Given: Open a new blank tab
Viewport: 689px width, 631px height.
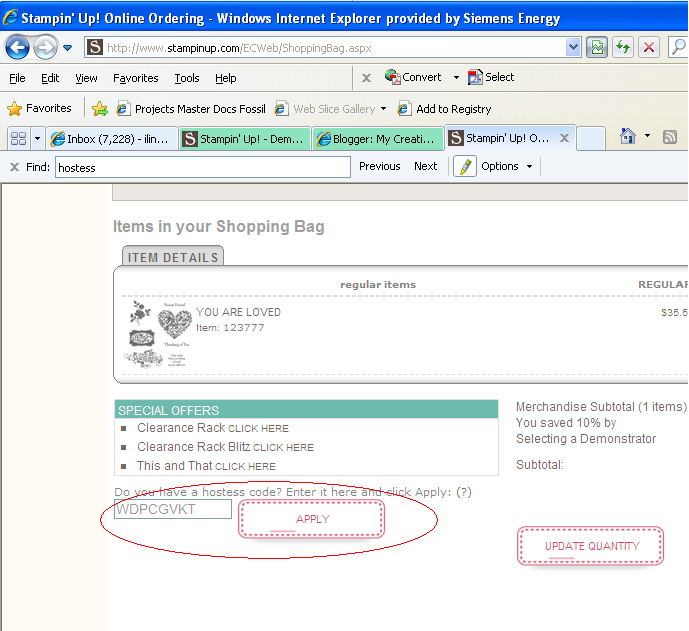Looking at the screenshot, I should (x=591, y=139).
